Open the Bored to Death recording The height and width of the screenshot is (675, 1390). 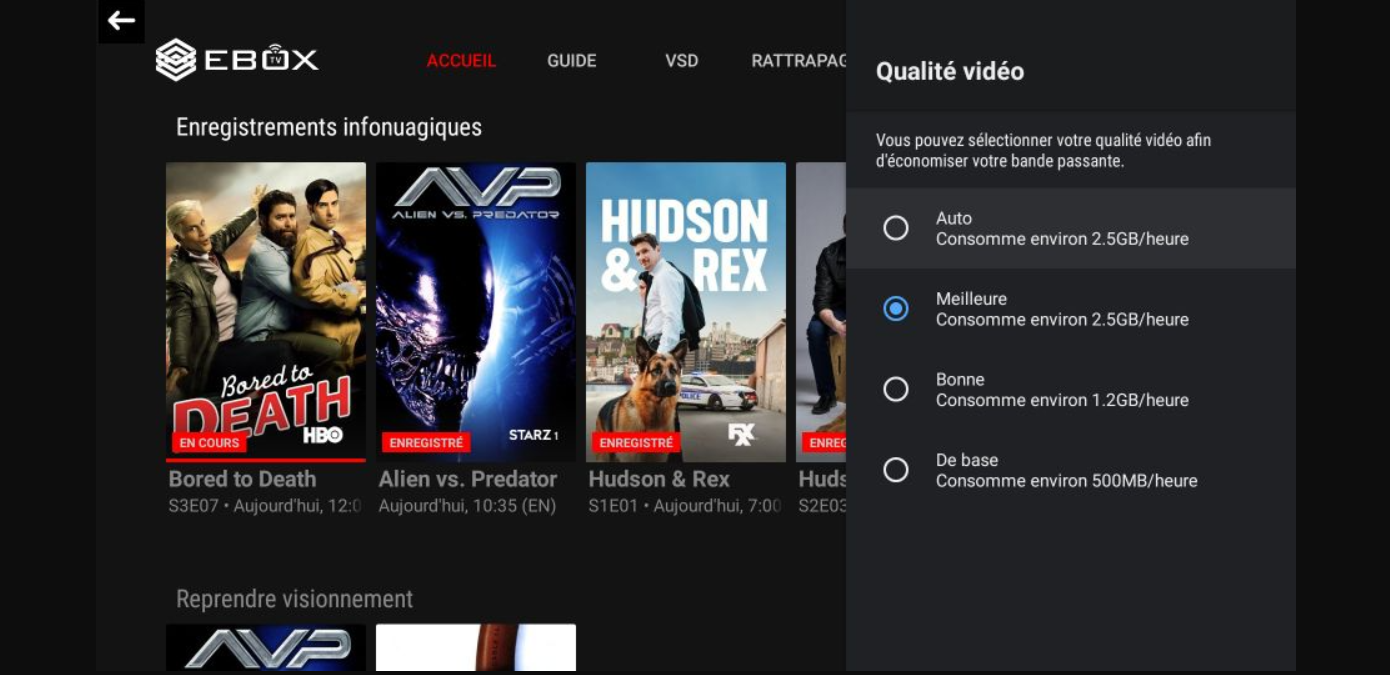pos(265,310)
